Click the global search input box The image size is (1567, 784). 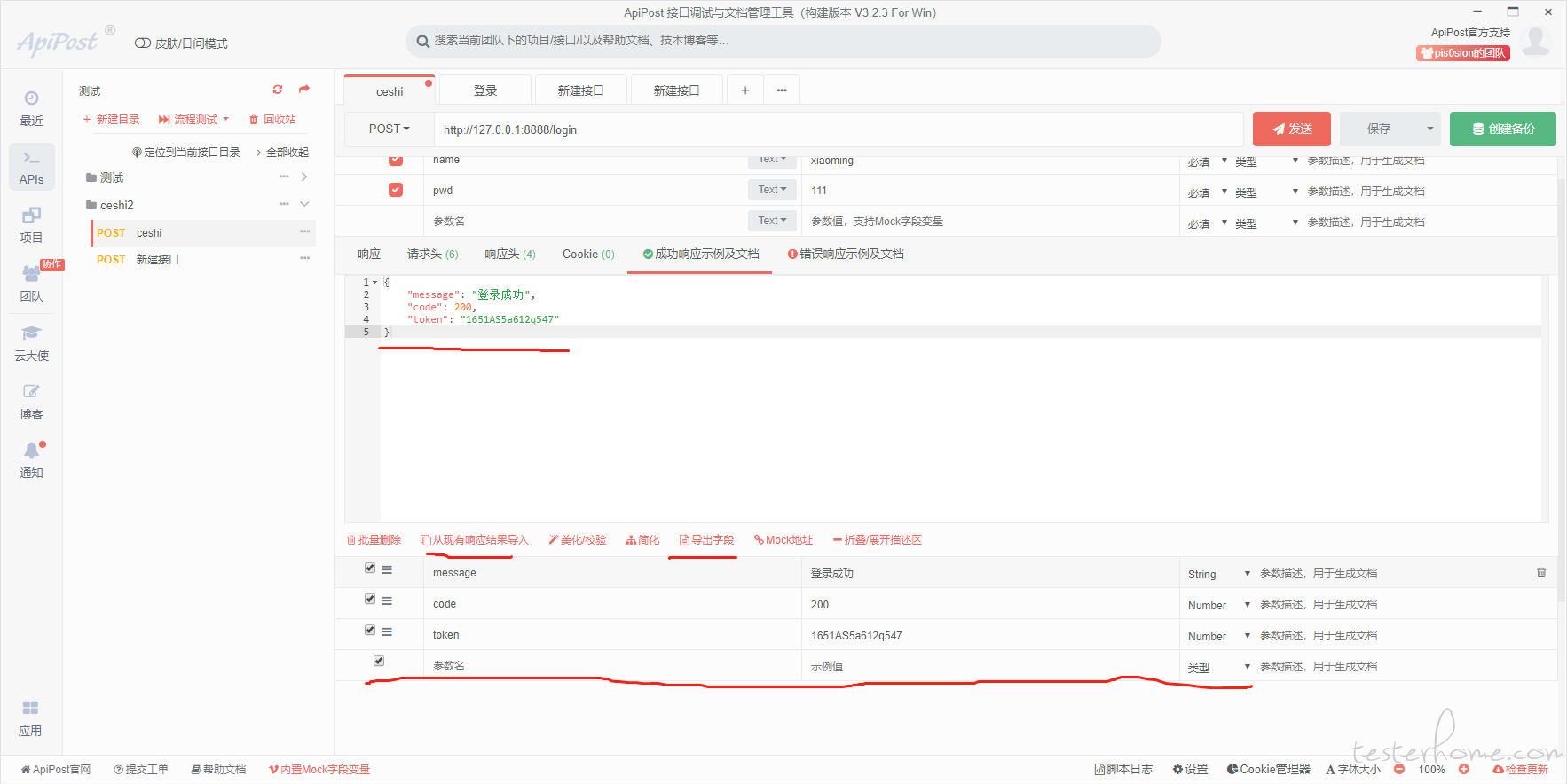tap(783, 41)
